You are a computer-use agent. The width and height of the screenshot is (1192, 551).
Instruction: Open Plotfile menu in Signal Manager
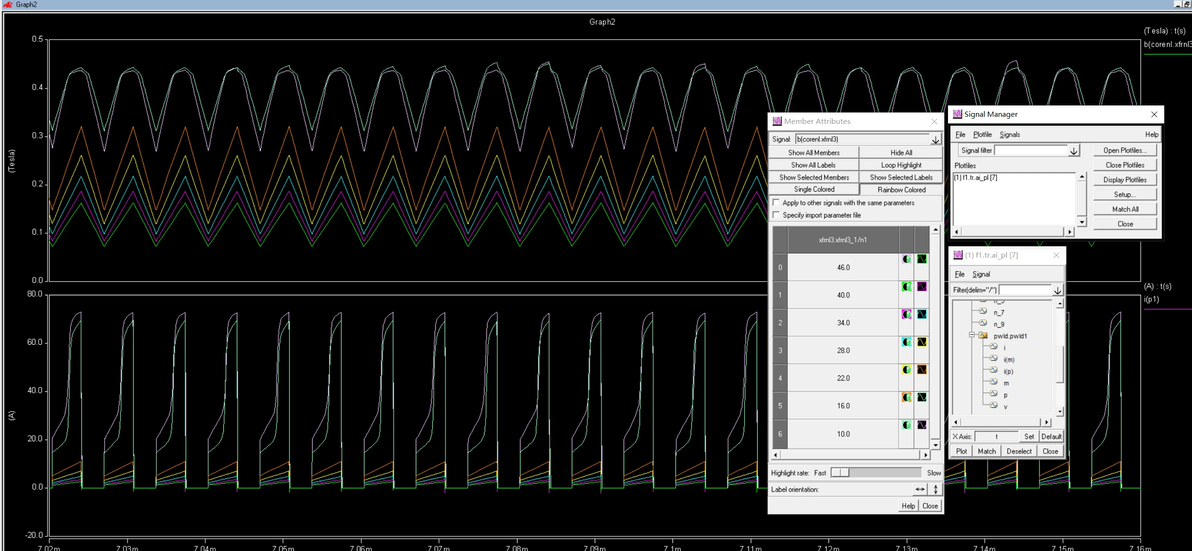pos(983,135)
